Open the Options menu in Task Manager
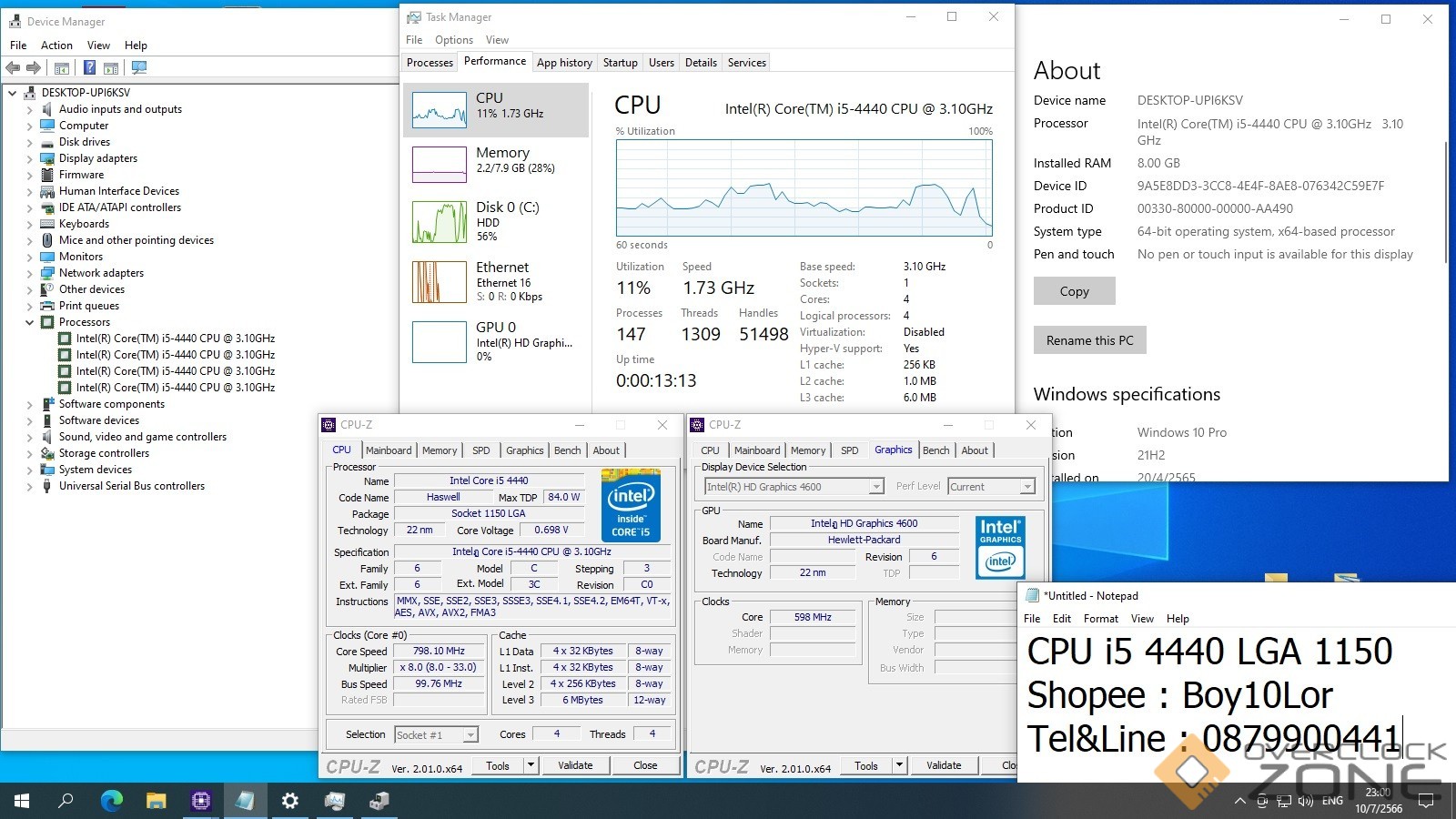Screen dimensions: 1456x819 tap(453, 40)
